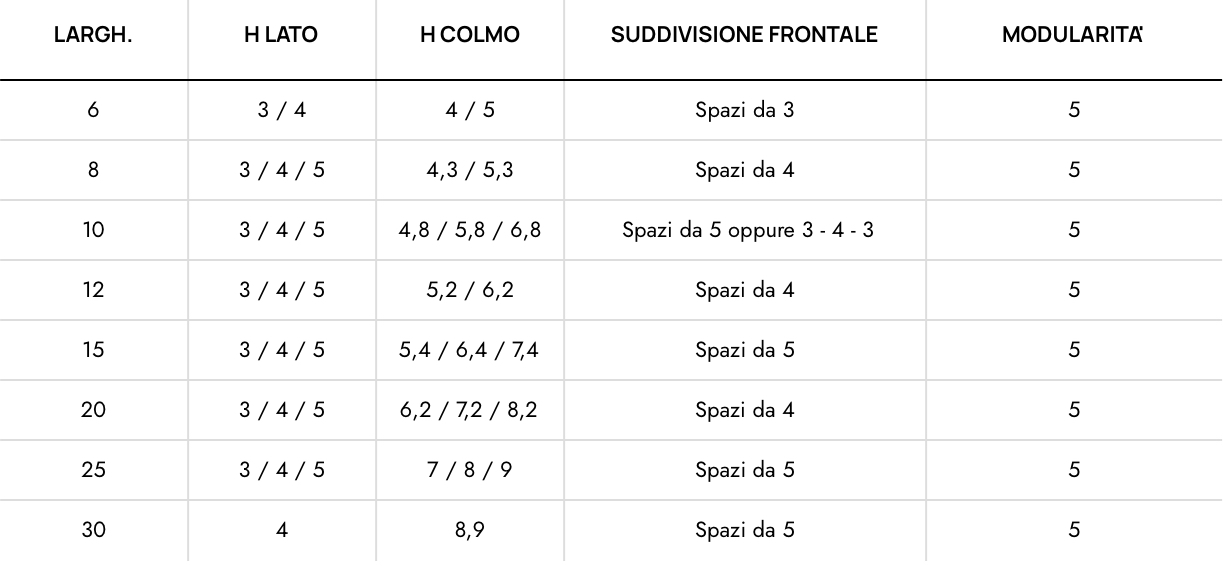The image size is (1224, 566).
Task: Click the '4,8 / 5,8 / 6,8' cell
Action: tap(469, 230)
